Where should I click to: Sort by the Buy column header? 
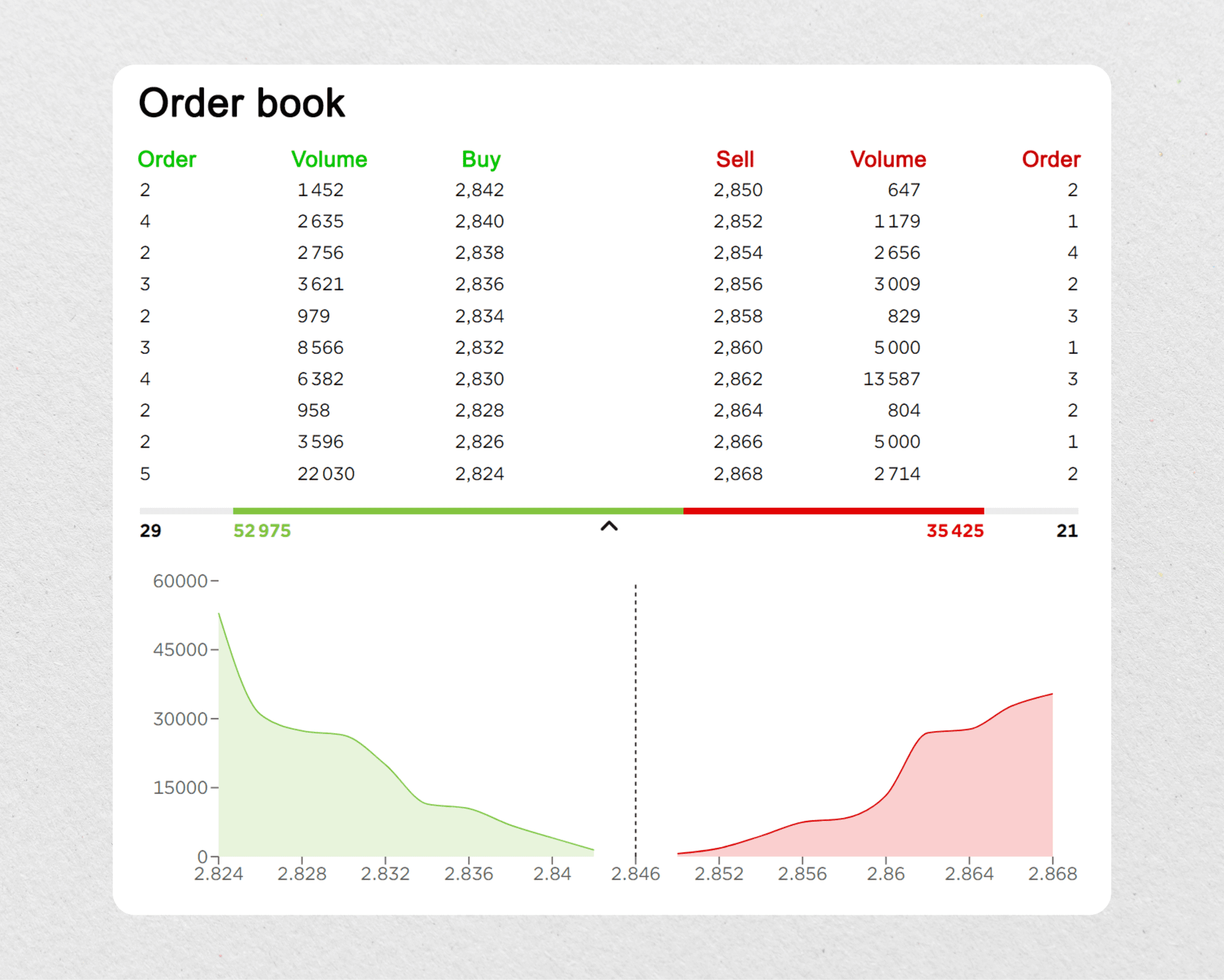pyautogui.click(x=481, y=159)
